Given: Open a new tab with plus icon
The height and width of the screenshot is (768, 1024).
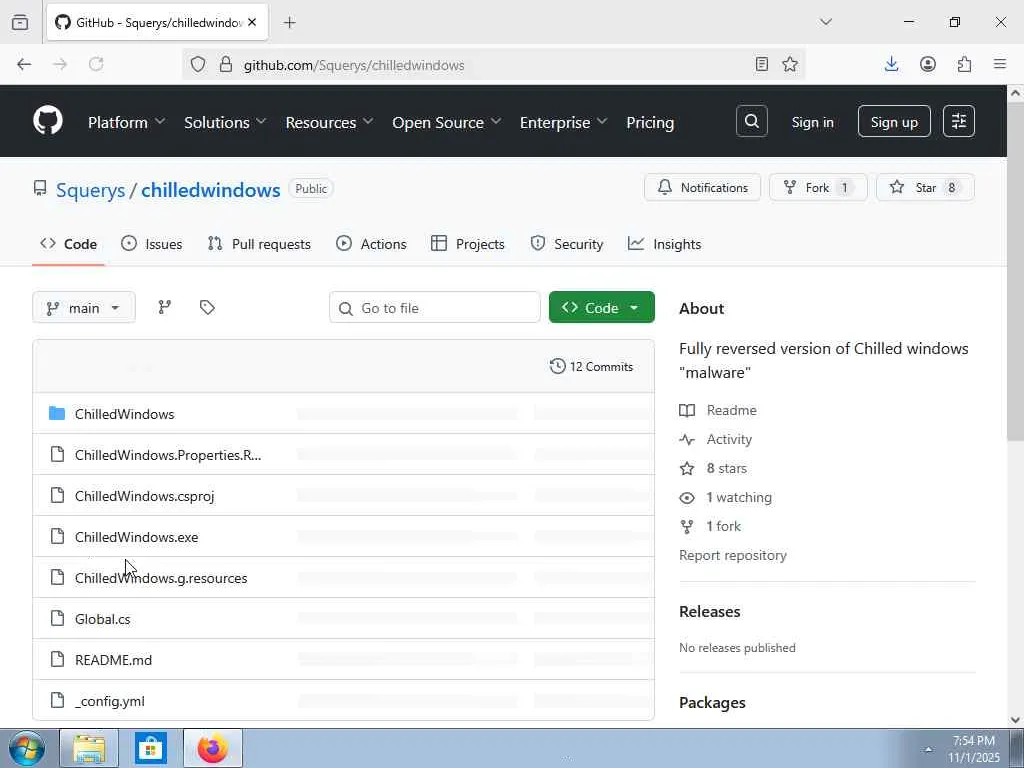Looking at the screenshot, I should coord(290,23).
